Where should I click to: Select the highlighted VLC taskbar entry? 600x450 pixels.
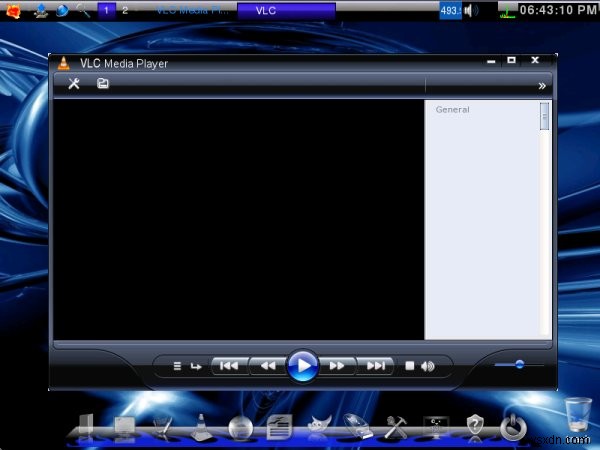pos(286,10)
